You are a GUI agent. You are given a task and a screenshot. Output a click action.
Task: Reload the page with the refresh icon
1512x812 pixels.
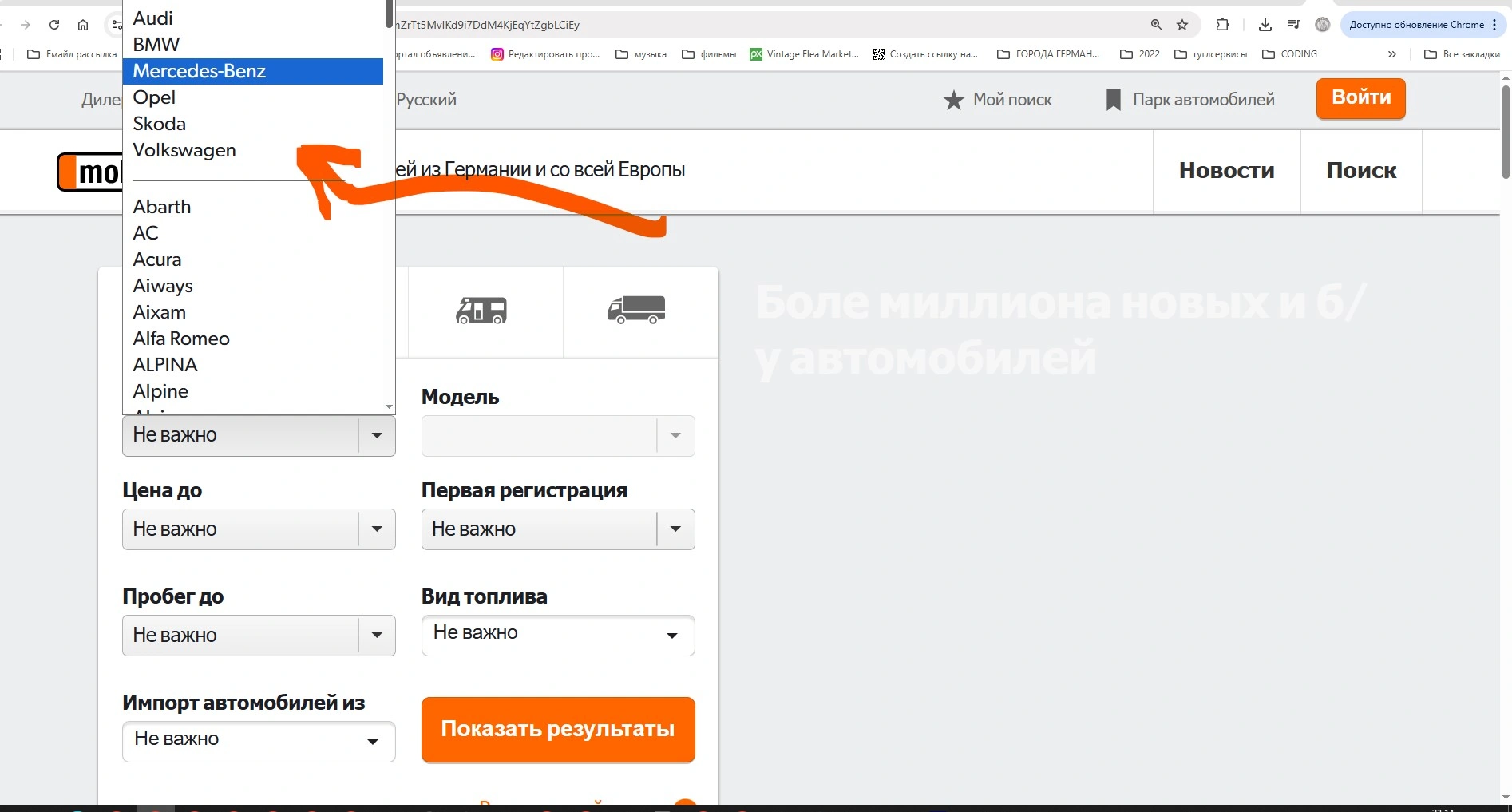54,25
